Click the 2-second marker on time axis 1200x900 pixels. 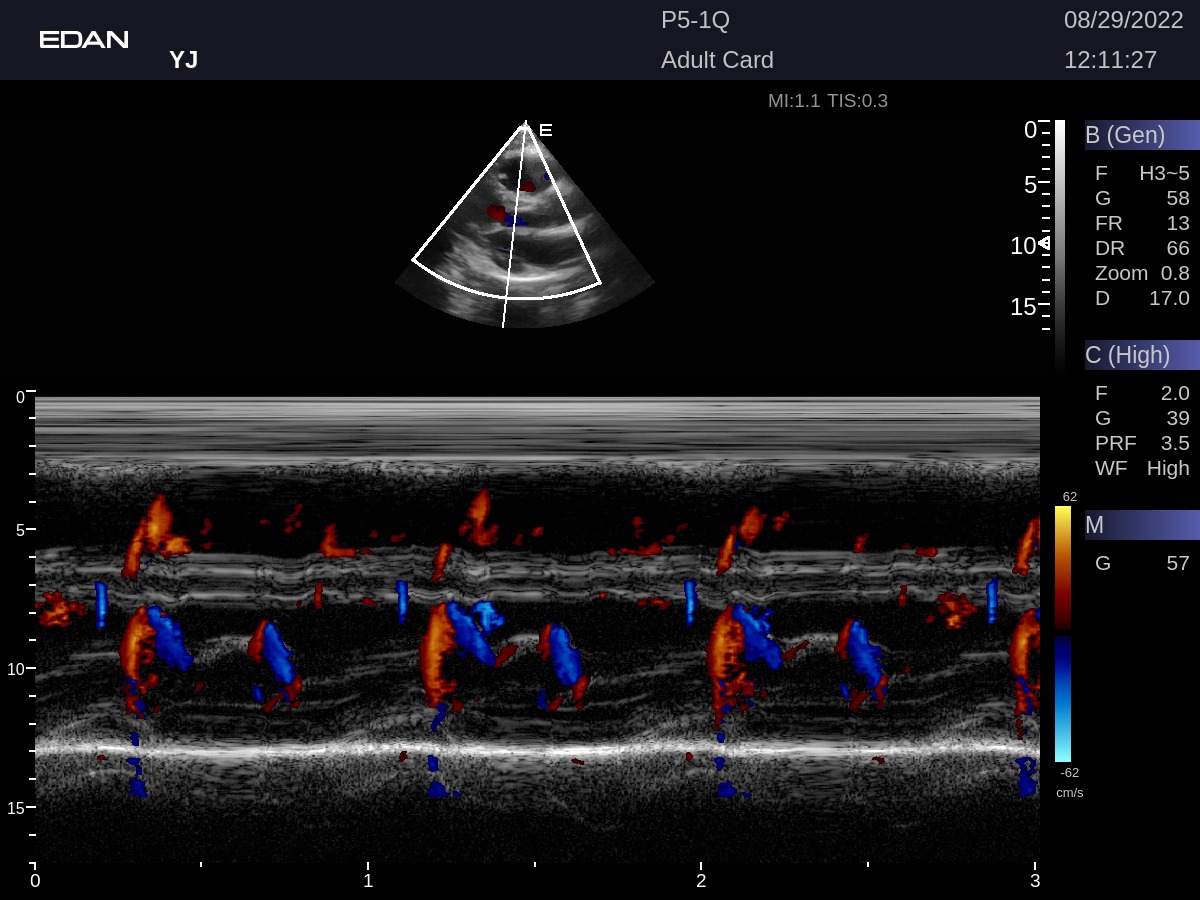701,880
